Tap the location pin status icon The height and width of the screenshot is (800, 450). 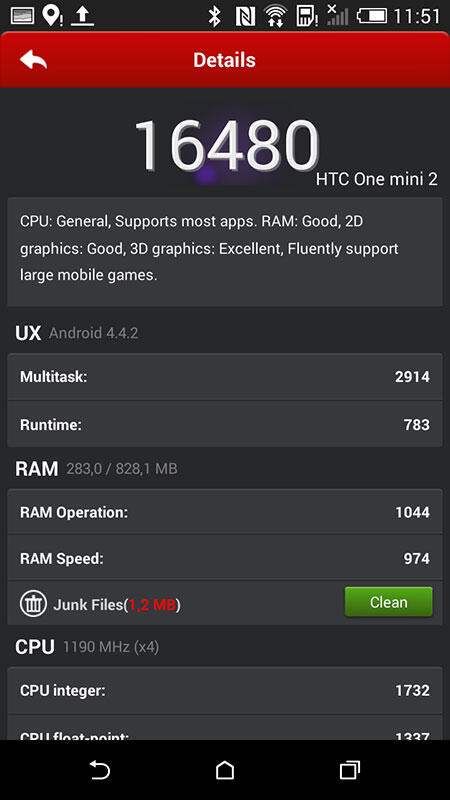click(x=52, y=15)
